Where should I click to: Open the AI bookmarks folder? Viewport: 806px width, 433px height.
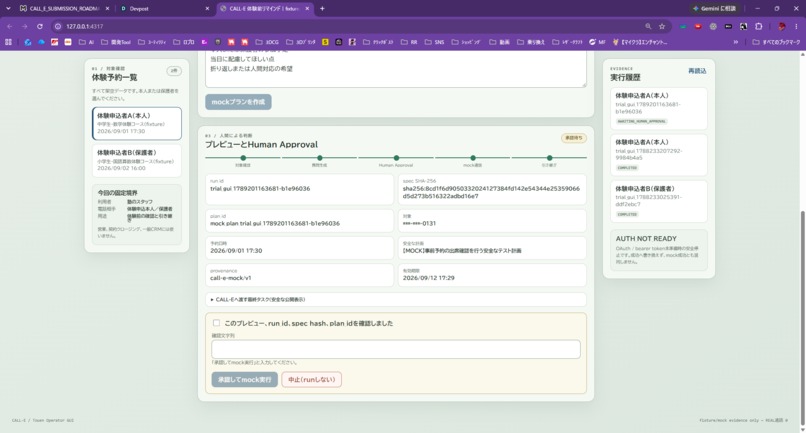tap(86, 42)
